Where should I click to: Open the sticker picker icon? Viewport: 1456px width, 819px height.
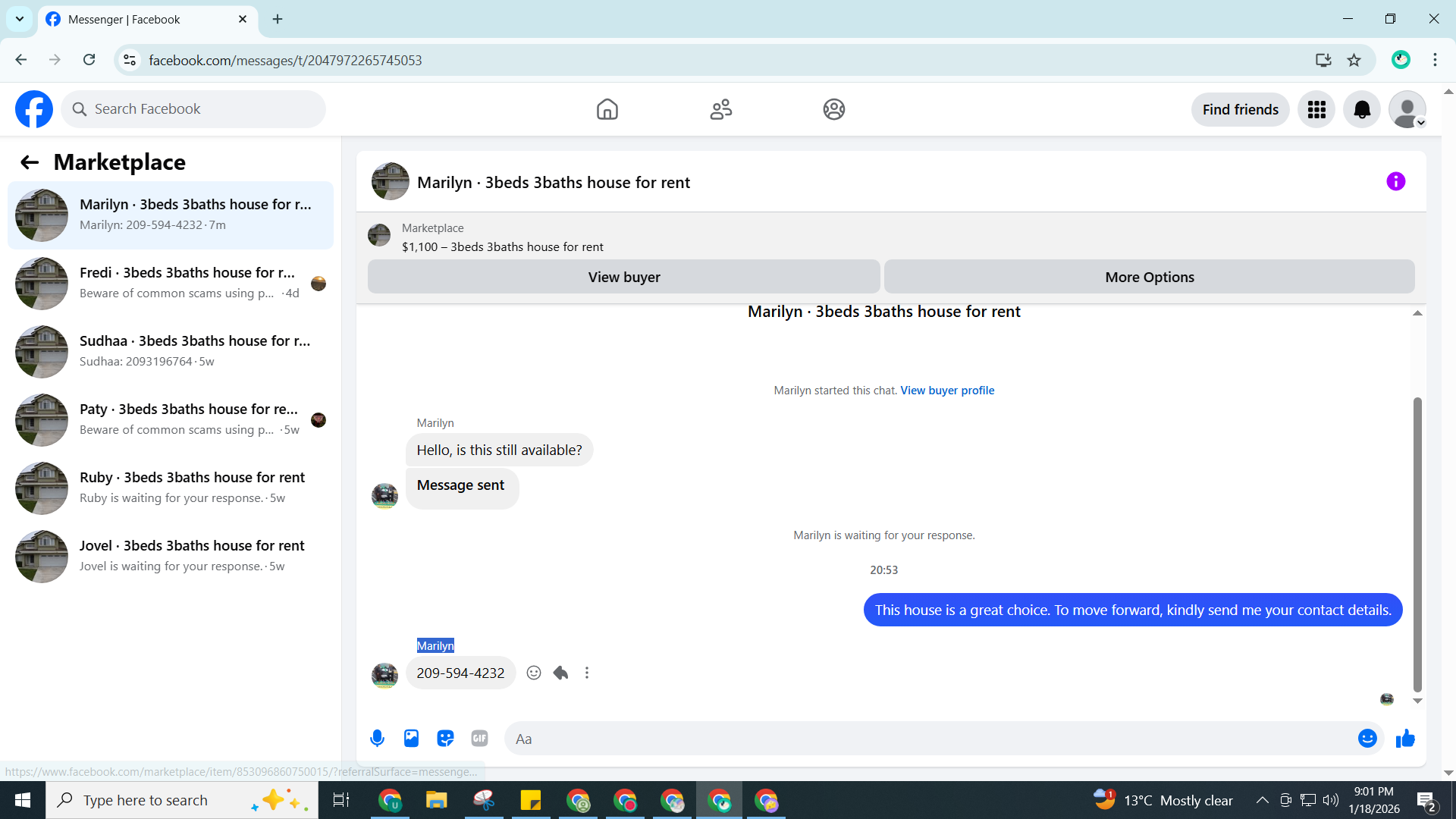(445, 738)
